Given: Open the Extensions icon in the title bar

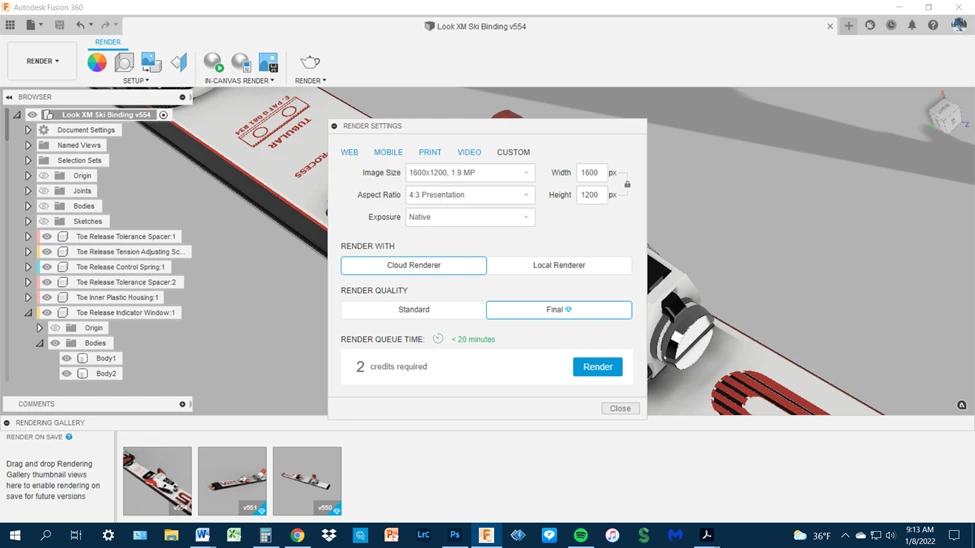Looking at the screenshot, I should (x=870, y=26).
